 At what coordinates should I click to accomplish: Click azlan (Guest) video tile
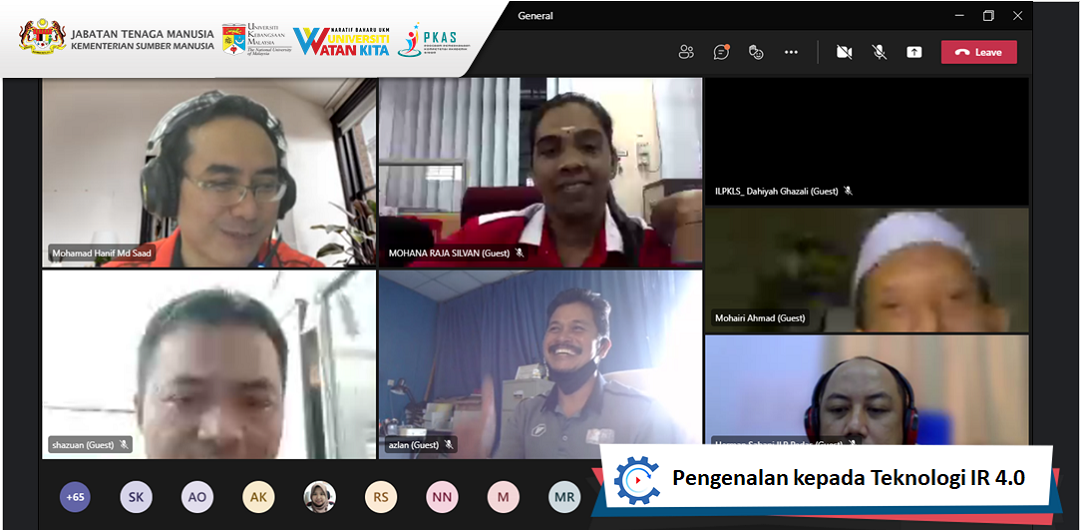point(540,365)
